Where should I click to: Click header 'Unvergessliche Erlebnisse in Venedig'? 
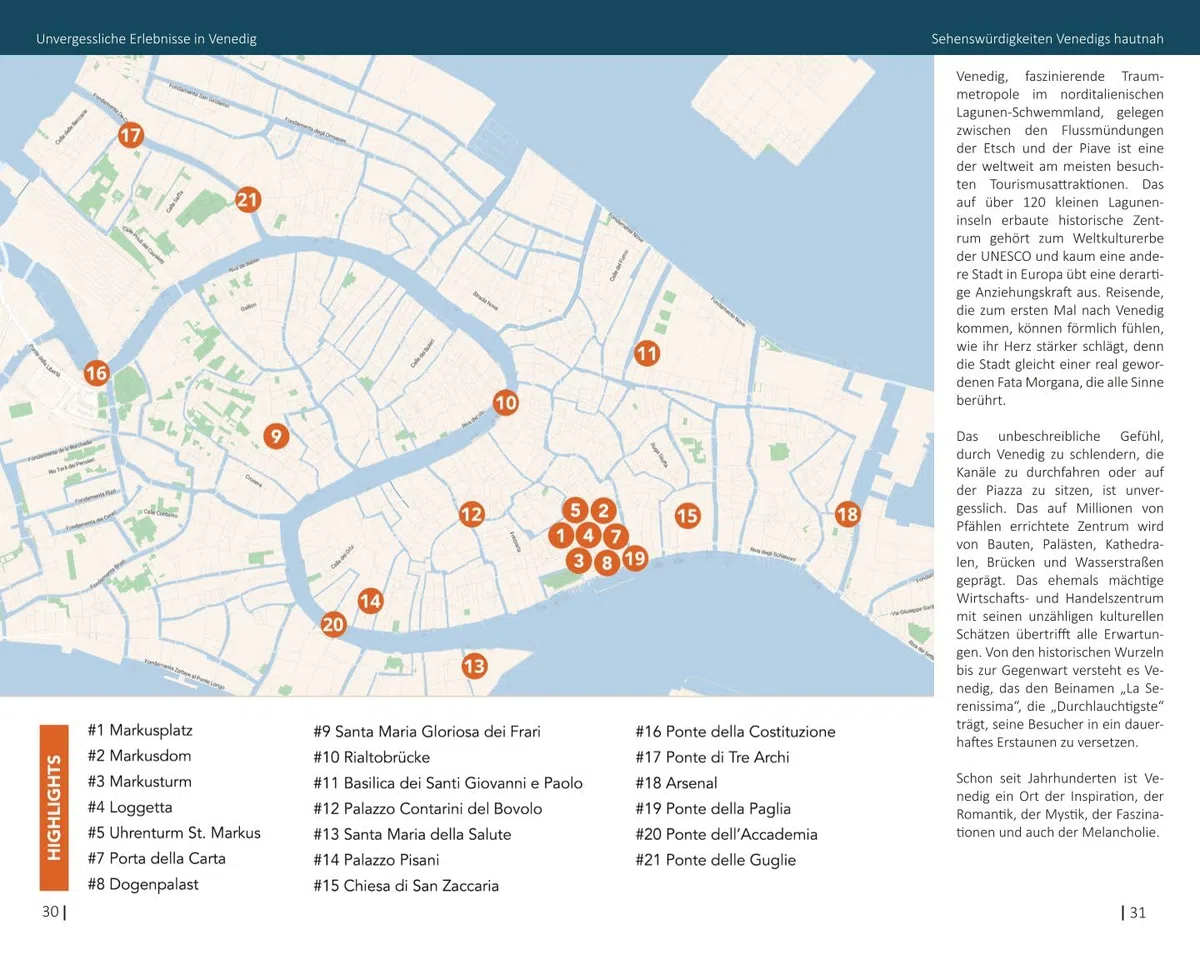coord(146,39)
